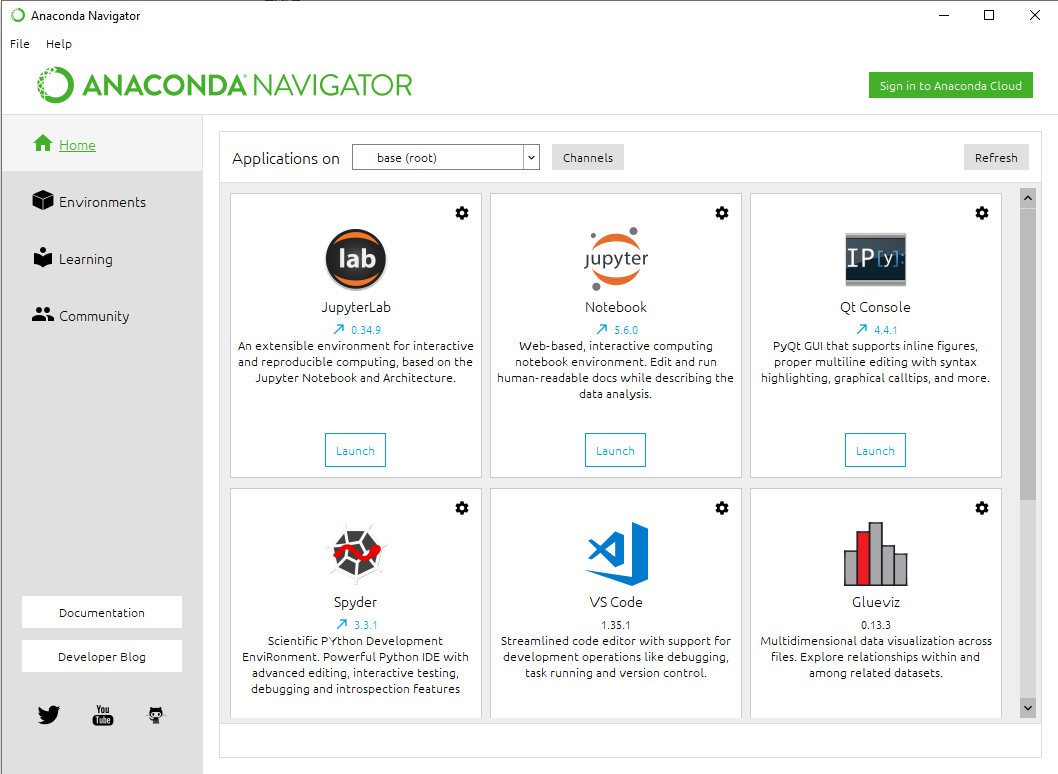Click the Glueviz application name
1058x774 pixels.
click(x=875, y=602)
